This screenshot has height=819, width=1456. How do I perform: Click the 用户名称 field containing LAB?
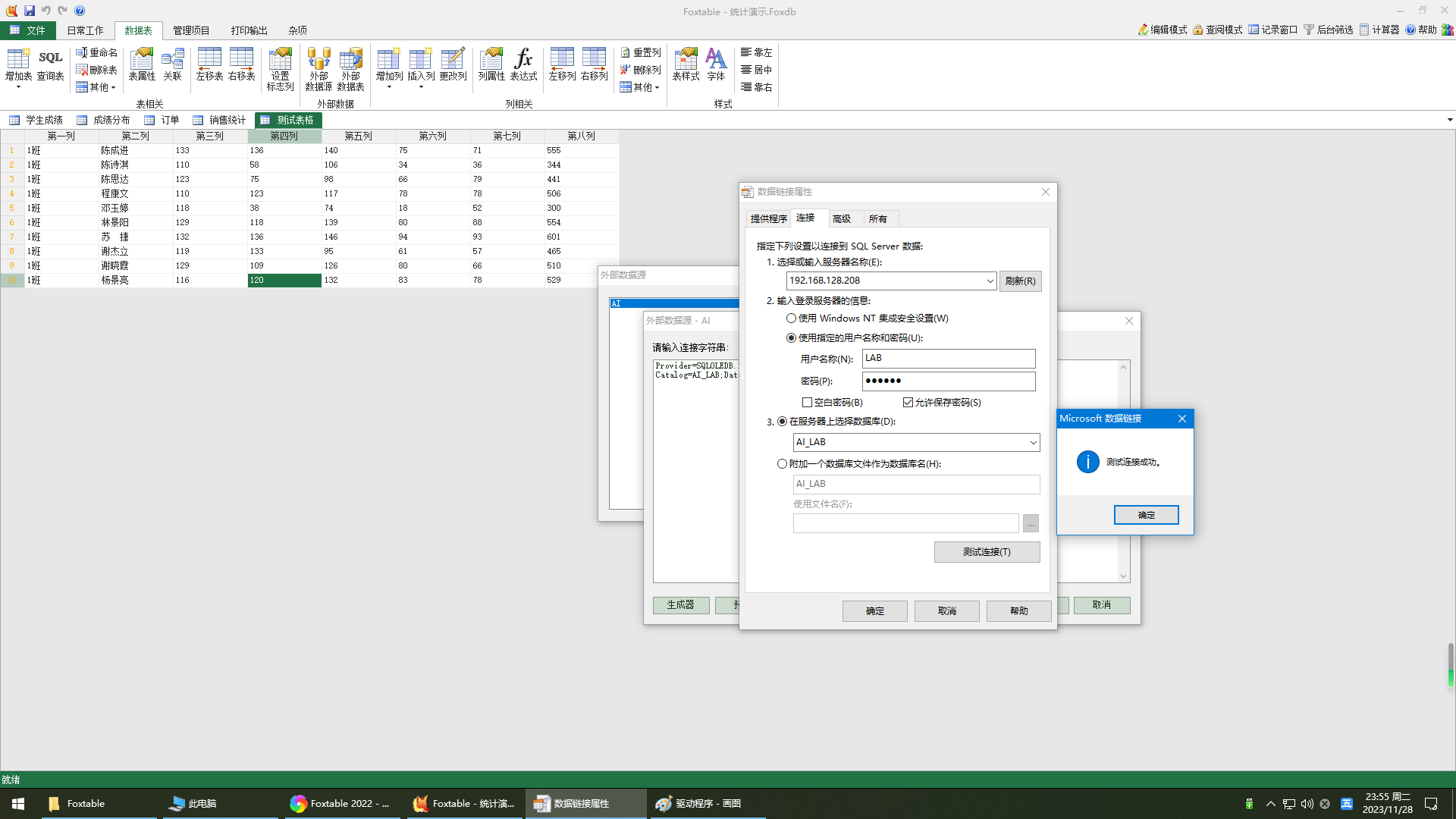point(949,359)
